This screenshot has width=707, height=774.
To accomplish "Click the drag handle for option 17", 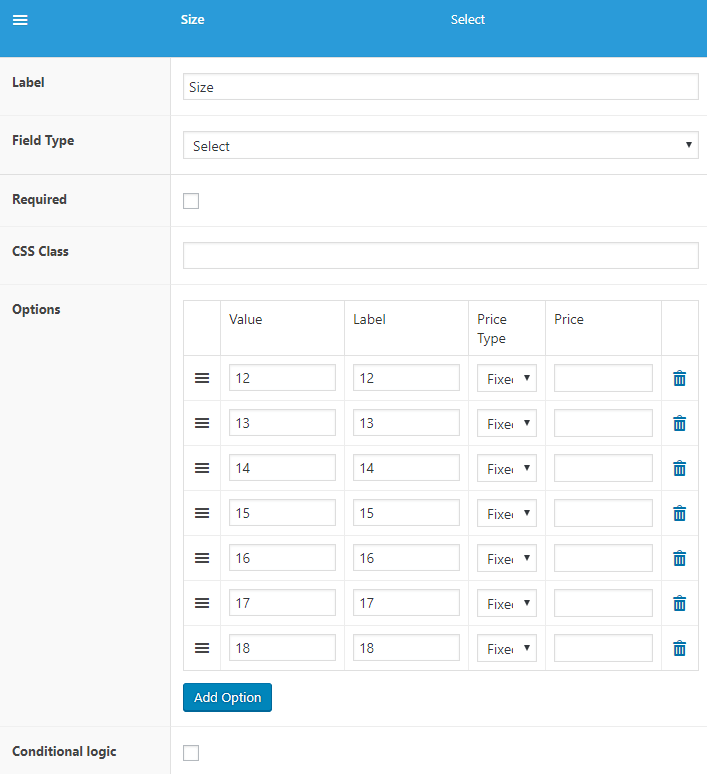I will pyautogui.click(x=202, y=603).
